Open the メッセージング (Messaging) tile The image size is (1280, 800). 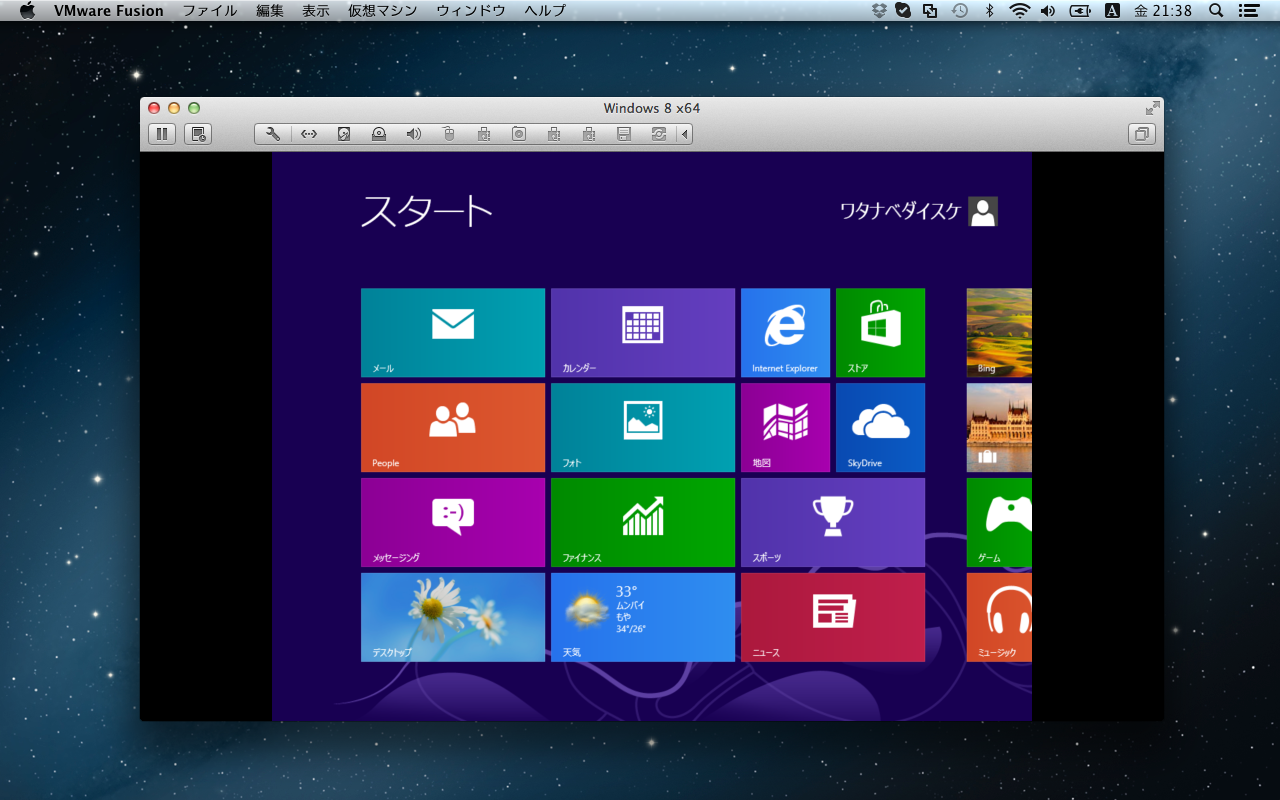tap(453, 522)
